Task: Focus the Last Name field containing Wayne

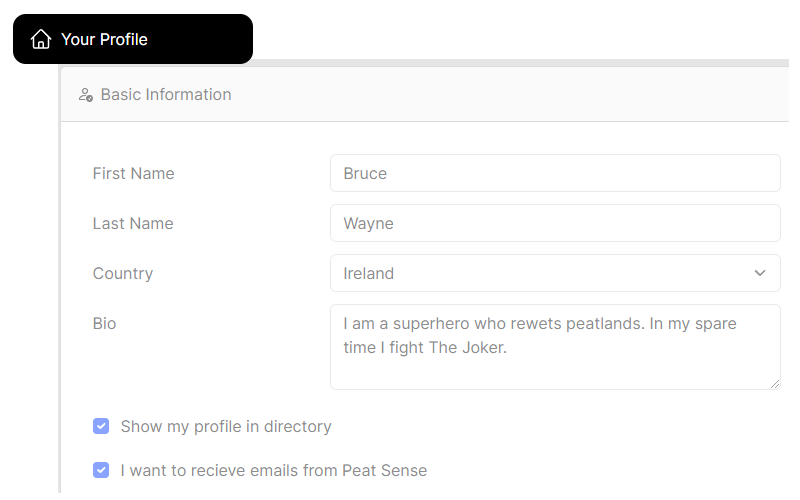Action: (x=555, y=223)
